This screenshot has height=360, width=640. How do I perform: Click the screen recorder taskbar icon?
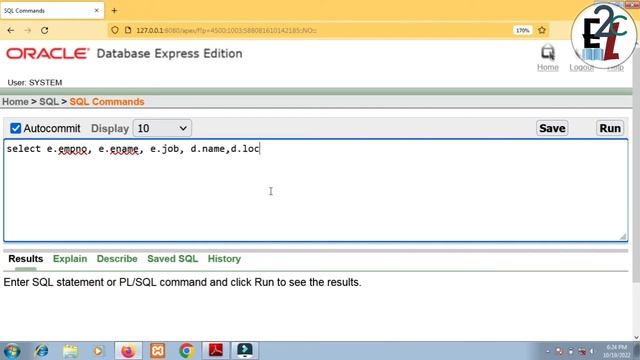(245, 351)
